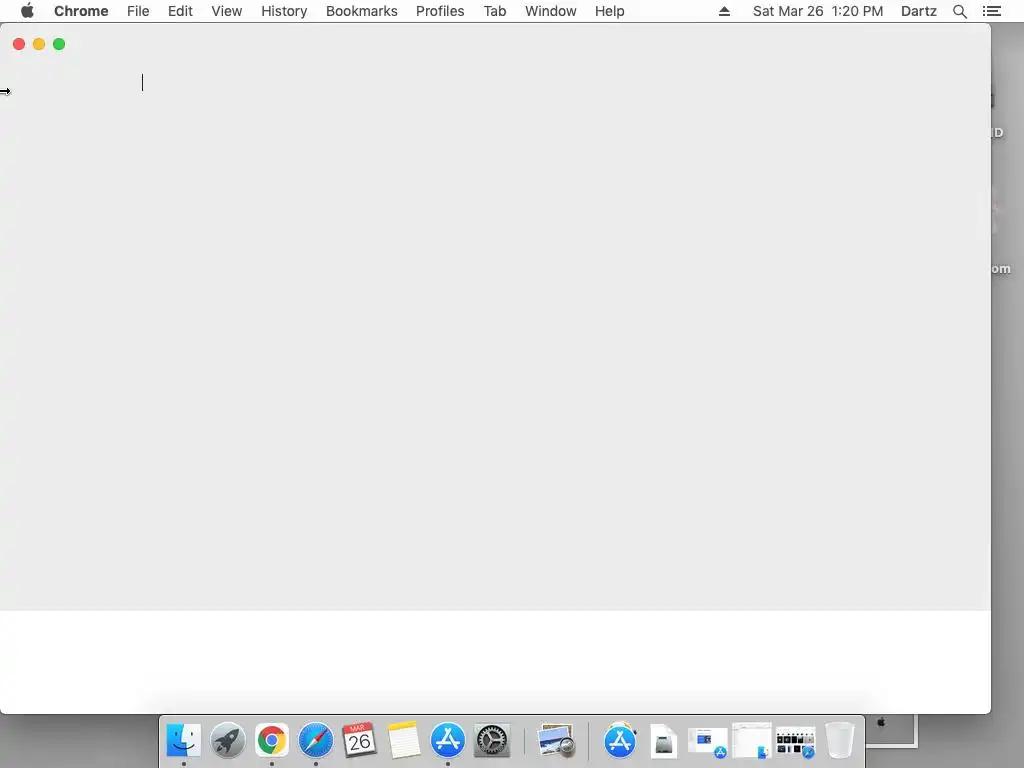Click the Google Chrome dock icon
The image size is (1024, 768).
[x=272, y=741]
